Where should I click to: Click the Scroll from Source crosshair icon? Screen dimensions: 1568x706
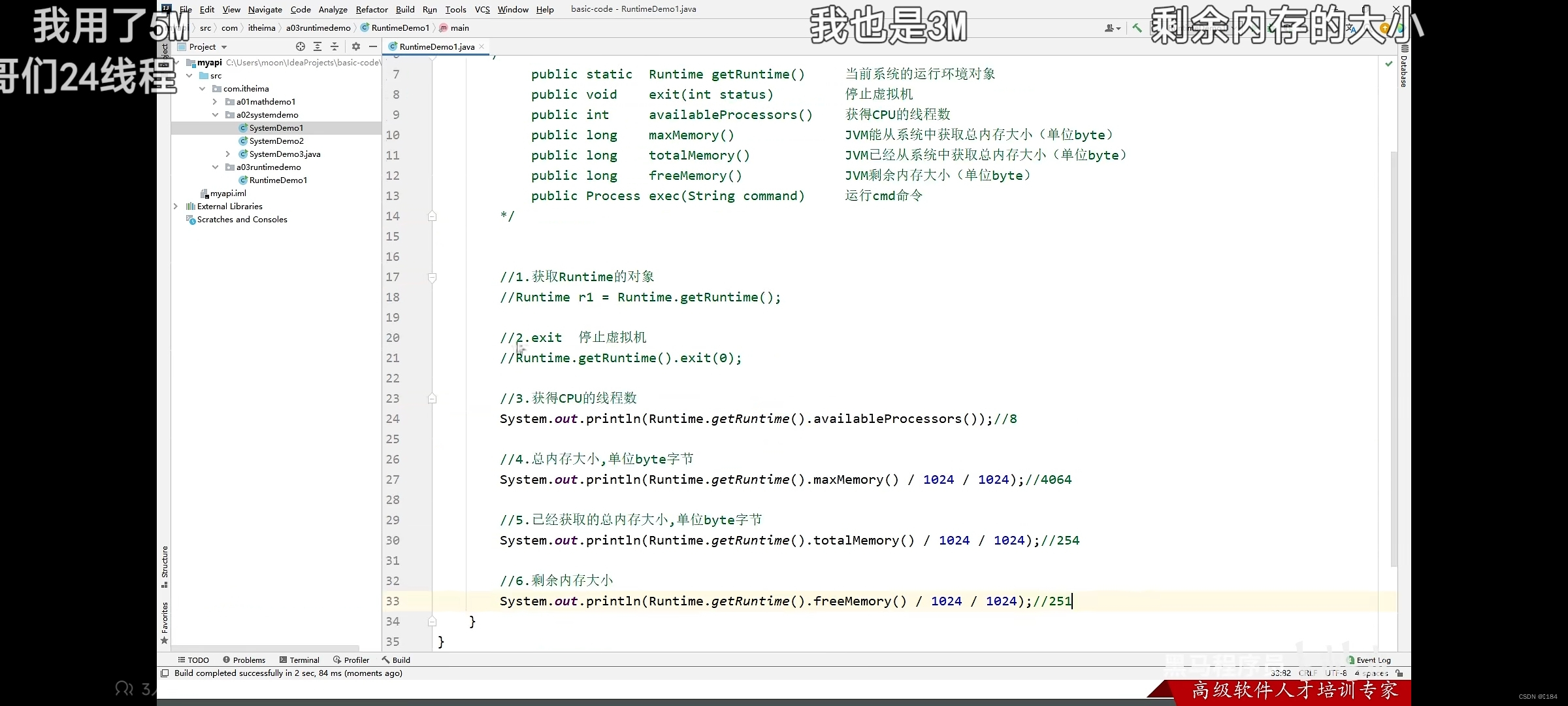pos(301,46)
